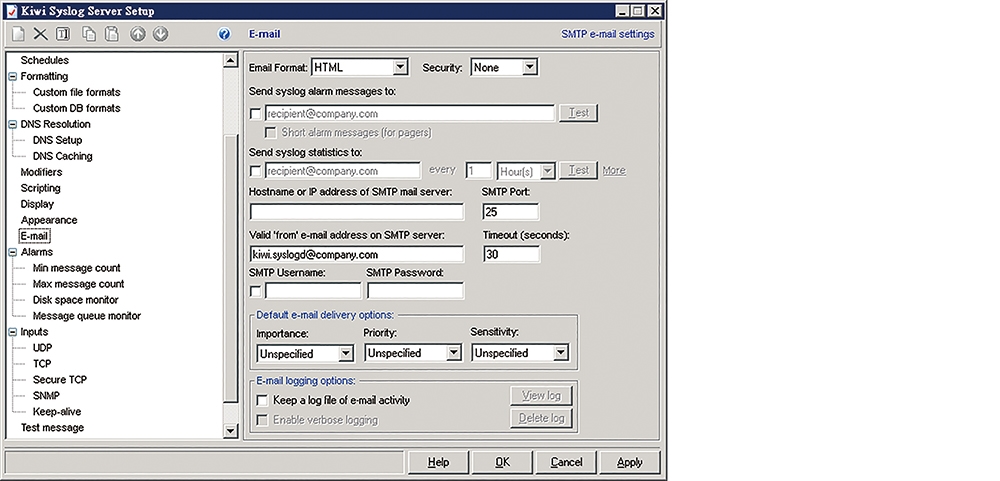Select Keep-alive in the tree

57,412
